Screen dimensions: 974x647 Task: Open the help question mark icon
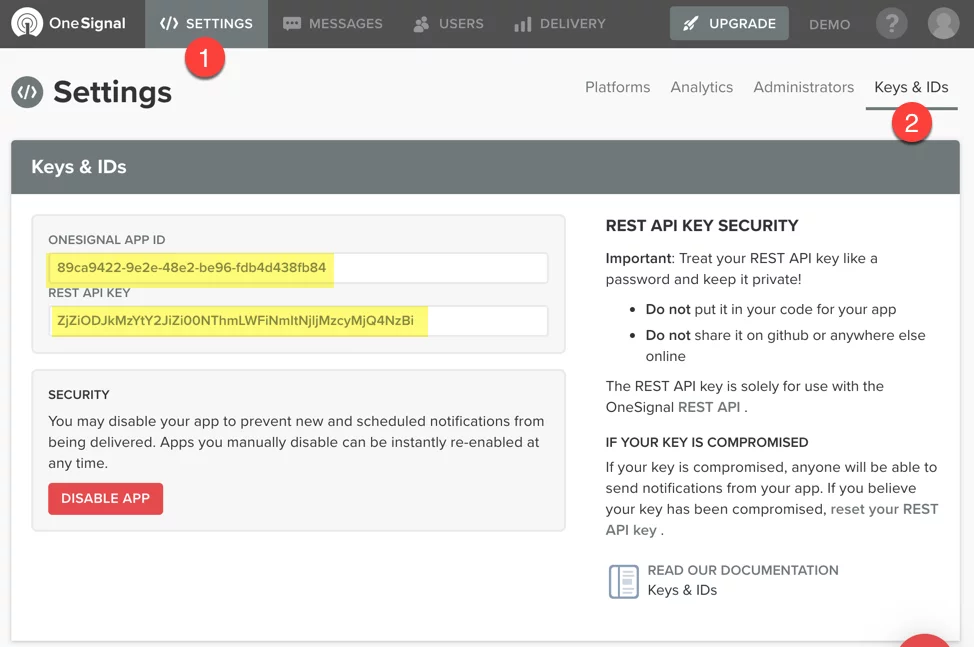pyautogui.click(x=891, y=24)
